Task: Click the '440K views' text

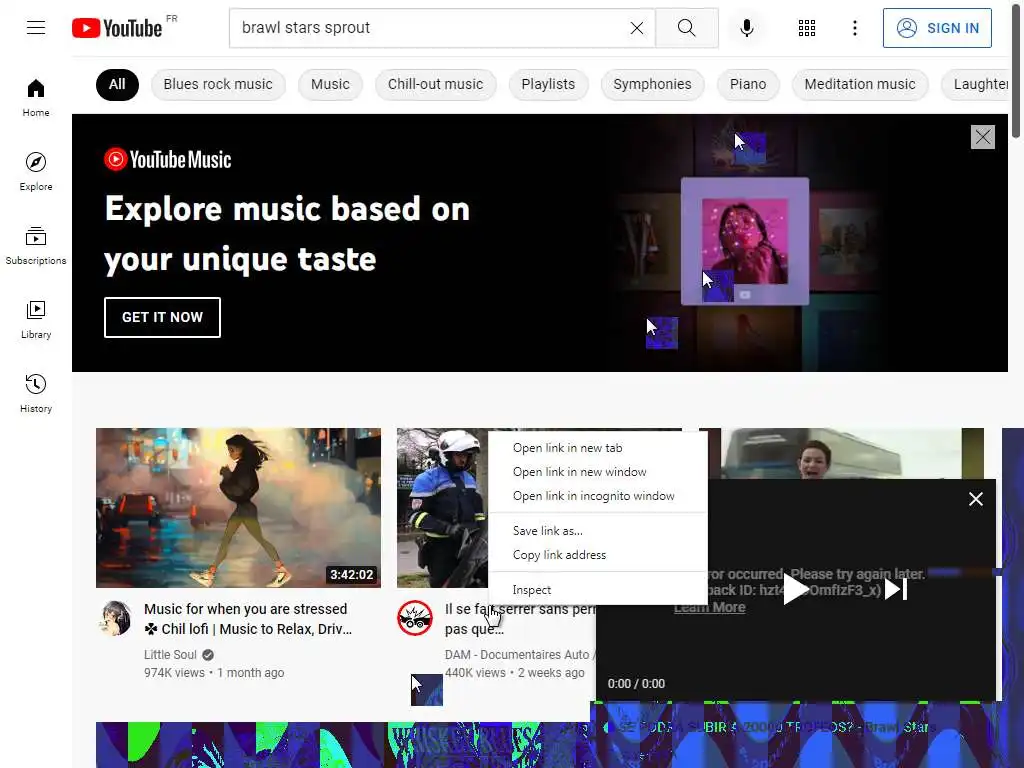Action: [475, 673]
